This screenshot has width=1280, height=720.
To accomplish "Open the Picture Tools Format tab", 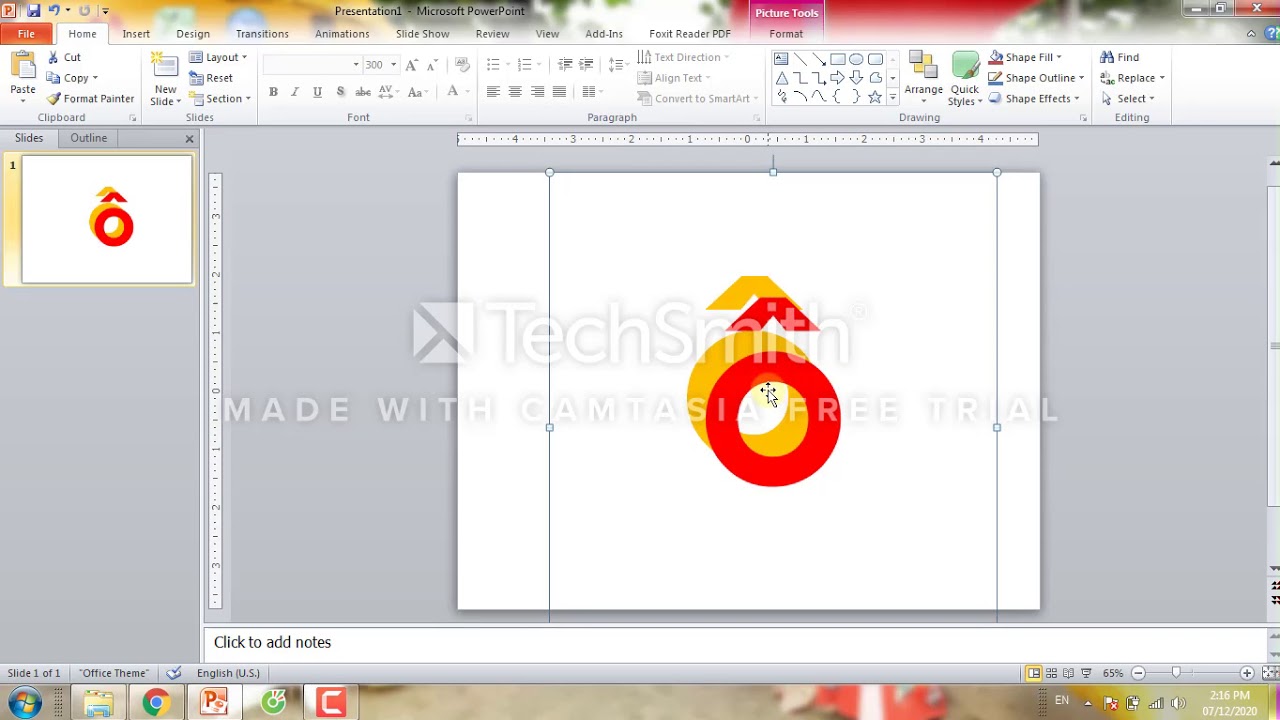I will click(786, 34).
